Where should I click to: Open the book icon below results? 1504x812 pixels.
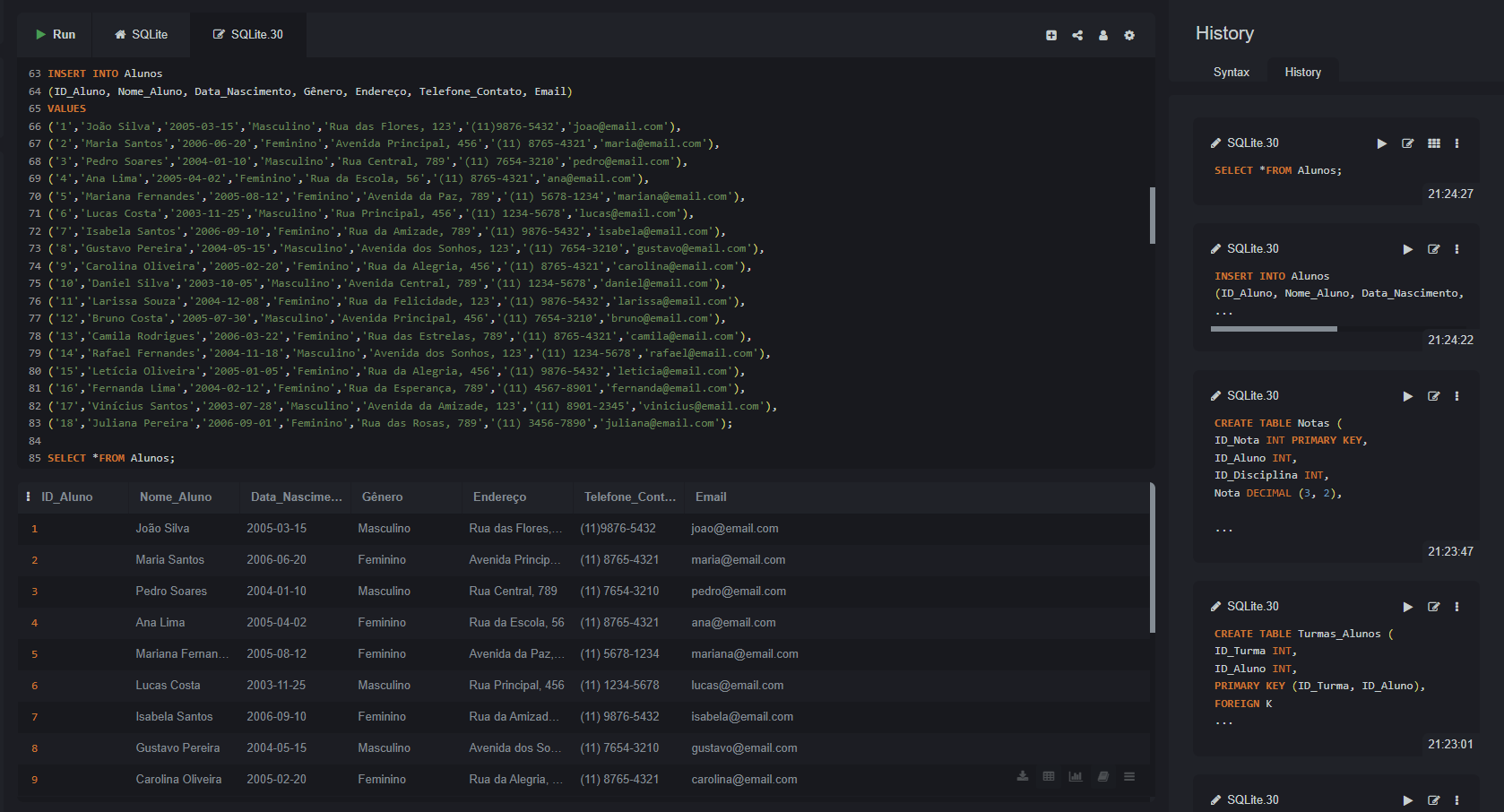click(1103, 776)
